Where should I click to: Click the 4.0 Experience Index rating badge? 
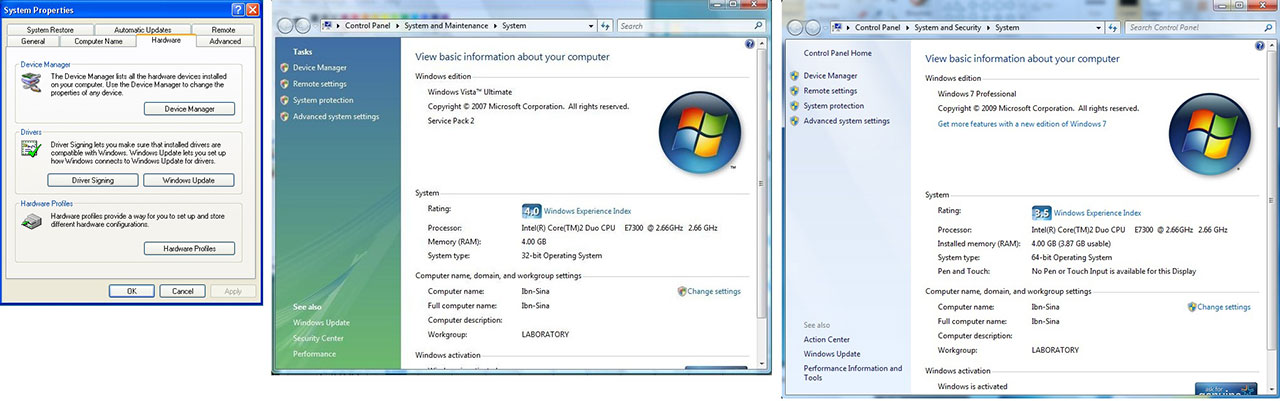(x=531, y=211)
